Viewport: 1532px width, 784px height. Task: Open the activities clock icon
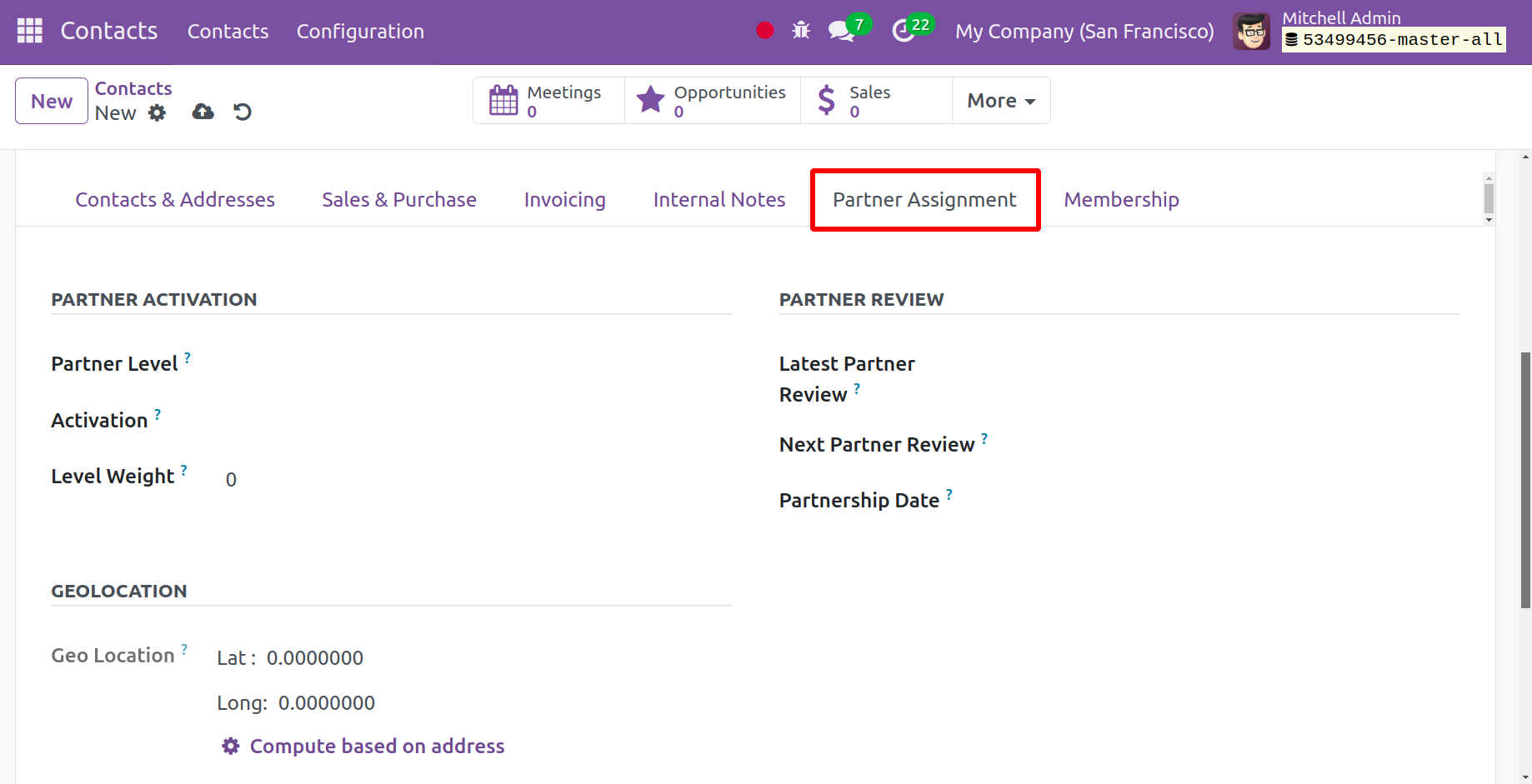coord(904,32)
